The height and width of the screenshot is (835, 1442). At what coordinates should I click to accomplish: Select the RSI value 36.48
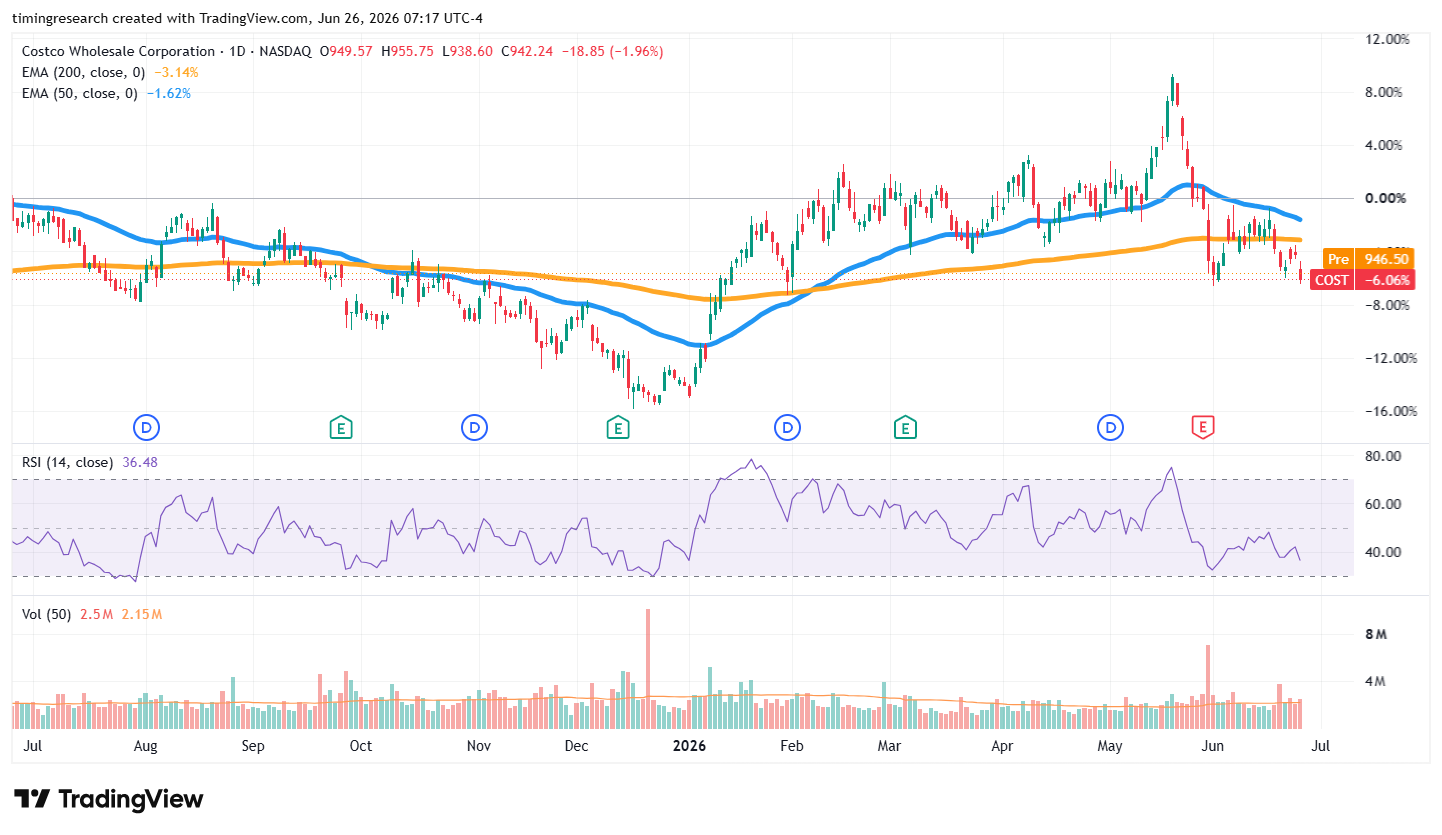point(139,462)
